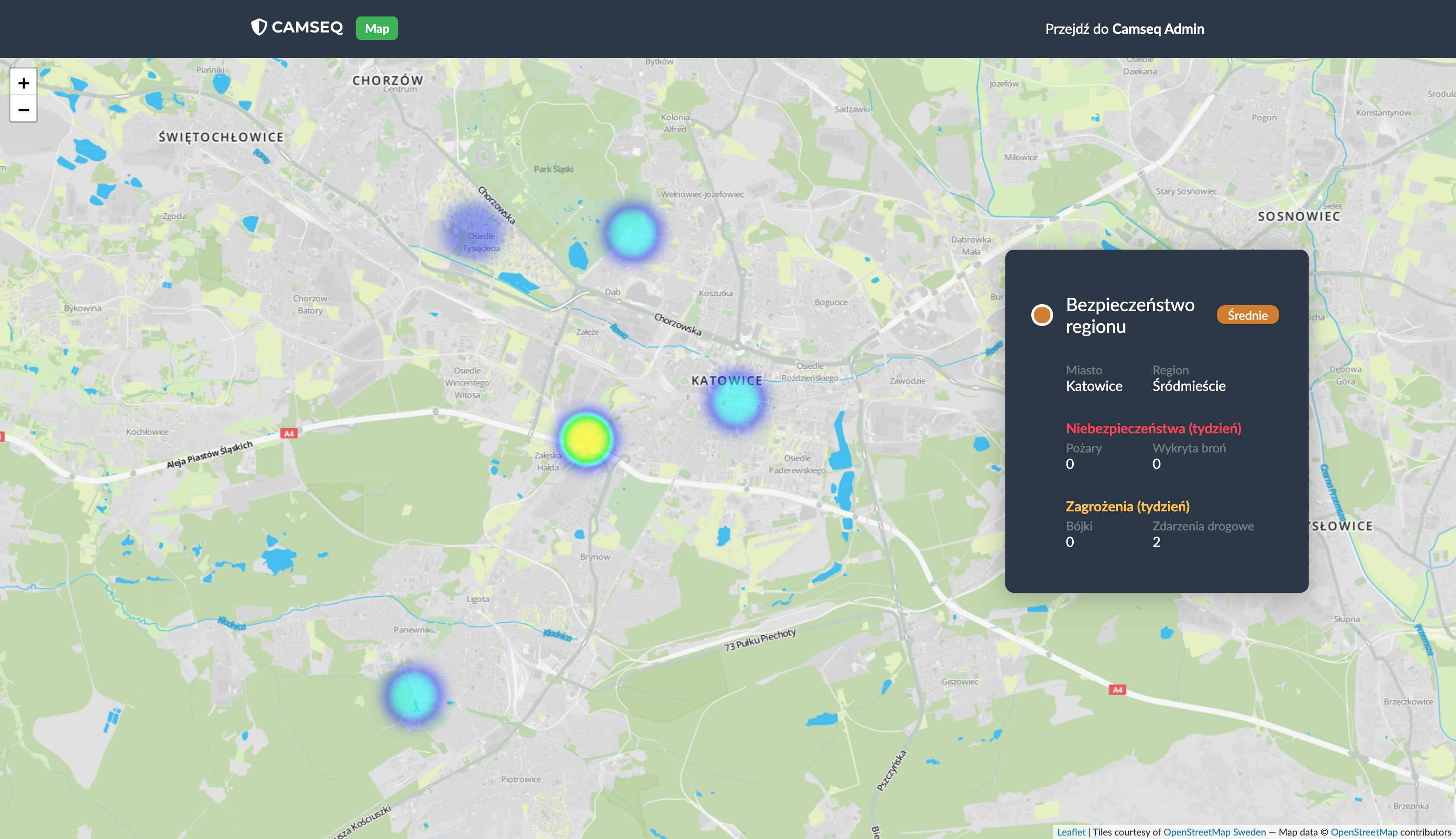
Task: Click the orange safety status circle indicator
Action: [1041, 315]
